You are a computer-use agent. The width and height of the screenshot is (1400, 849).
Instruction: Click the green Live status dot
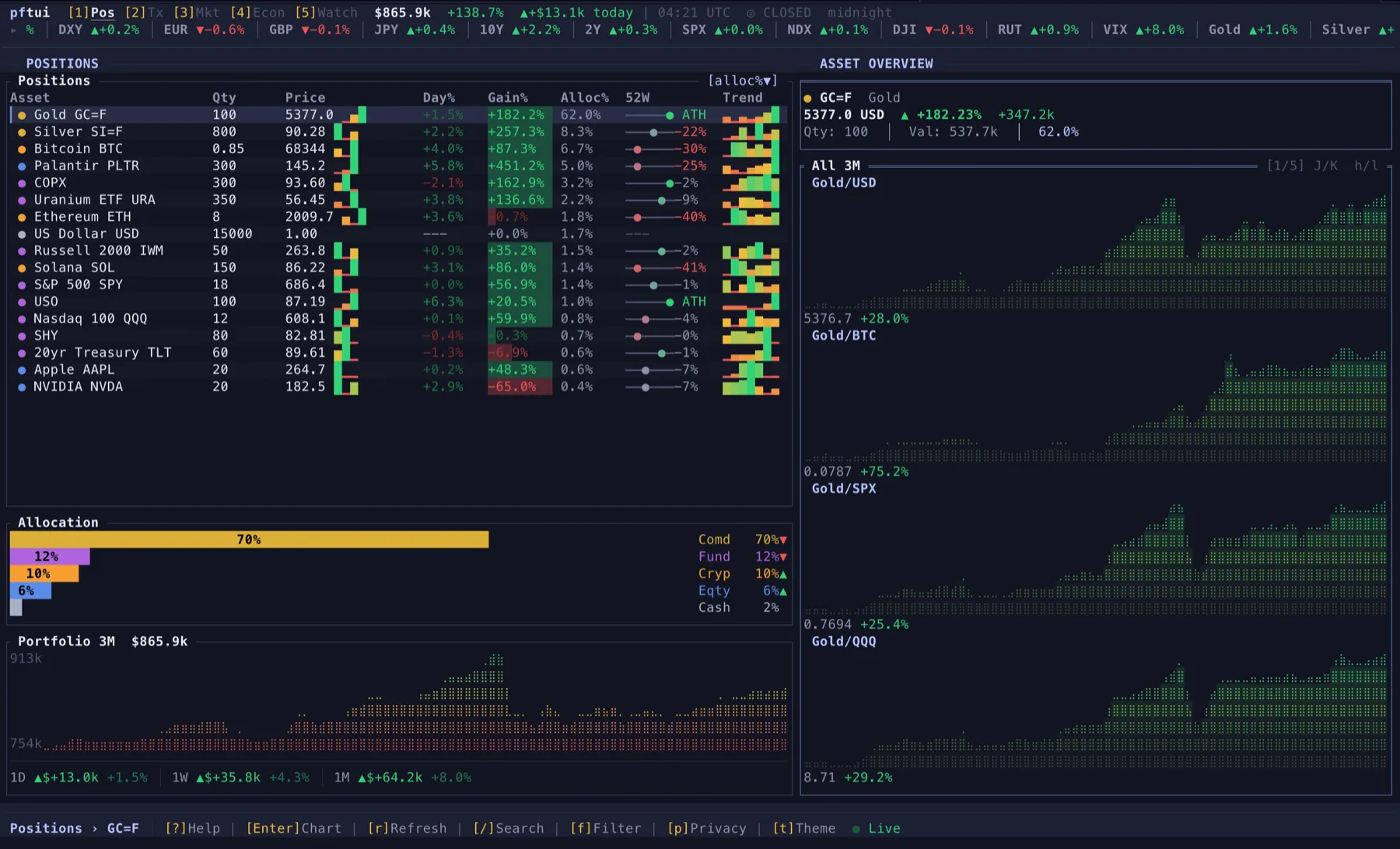[x=856, y=829]
